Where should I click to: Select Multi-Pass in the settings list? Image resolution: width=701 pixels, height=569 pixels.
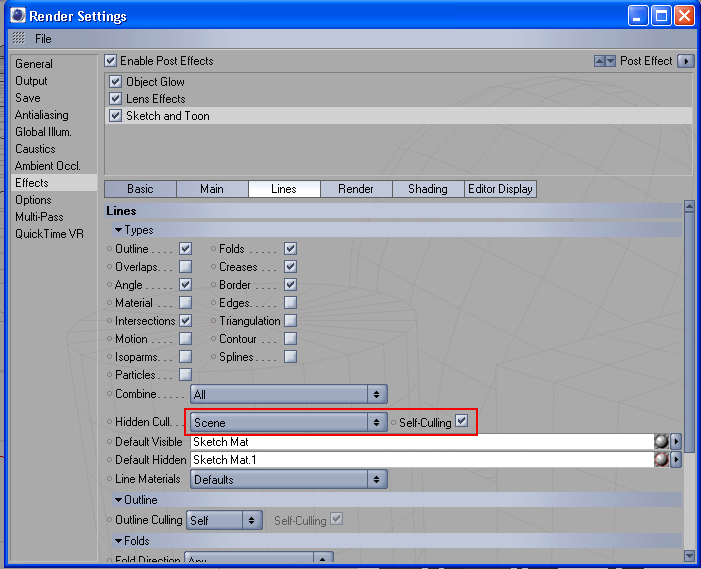click(x=39, y=217)
